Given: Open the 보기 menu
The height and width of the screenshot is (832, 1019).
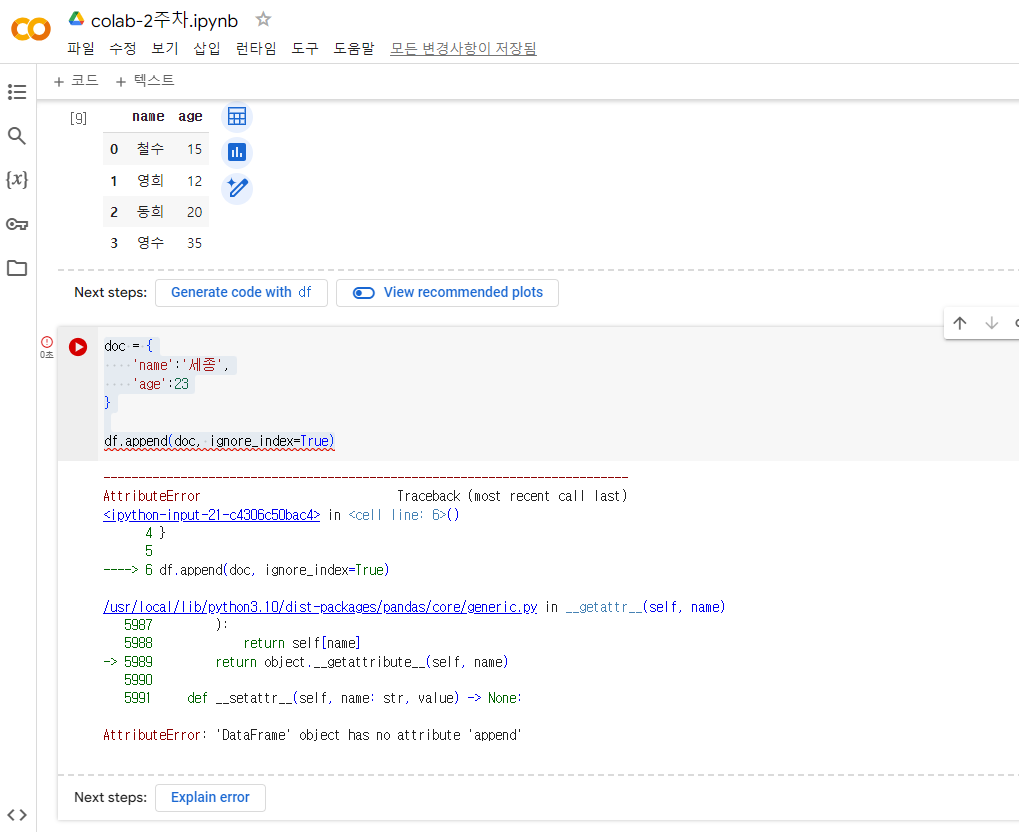Looking at the screenshot, I should click(x=165, y=48).
